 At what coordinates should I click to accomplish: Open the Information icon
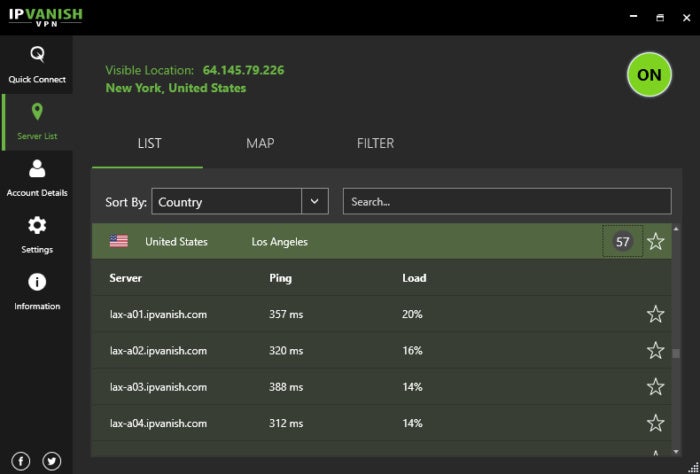tap(37, 282)
